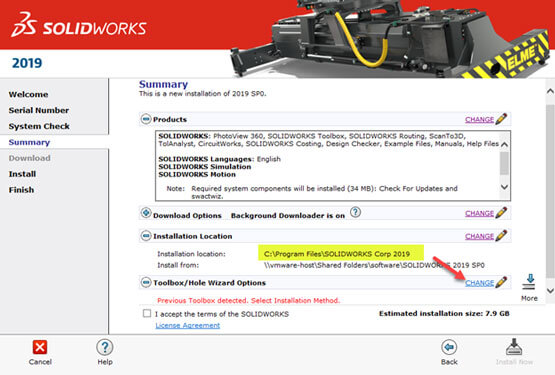This screenshot has height=375, width=555.
Task: Select the Download step in sidebar
Action: tap(29, 158)
